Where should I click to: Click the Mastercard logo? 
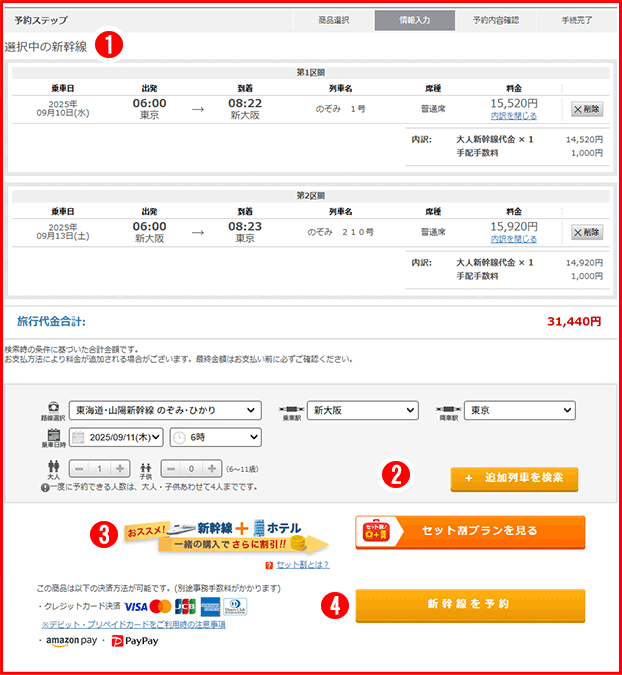[x=161, y=607]
